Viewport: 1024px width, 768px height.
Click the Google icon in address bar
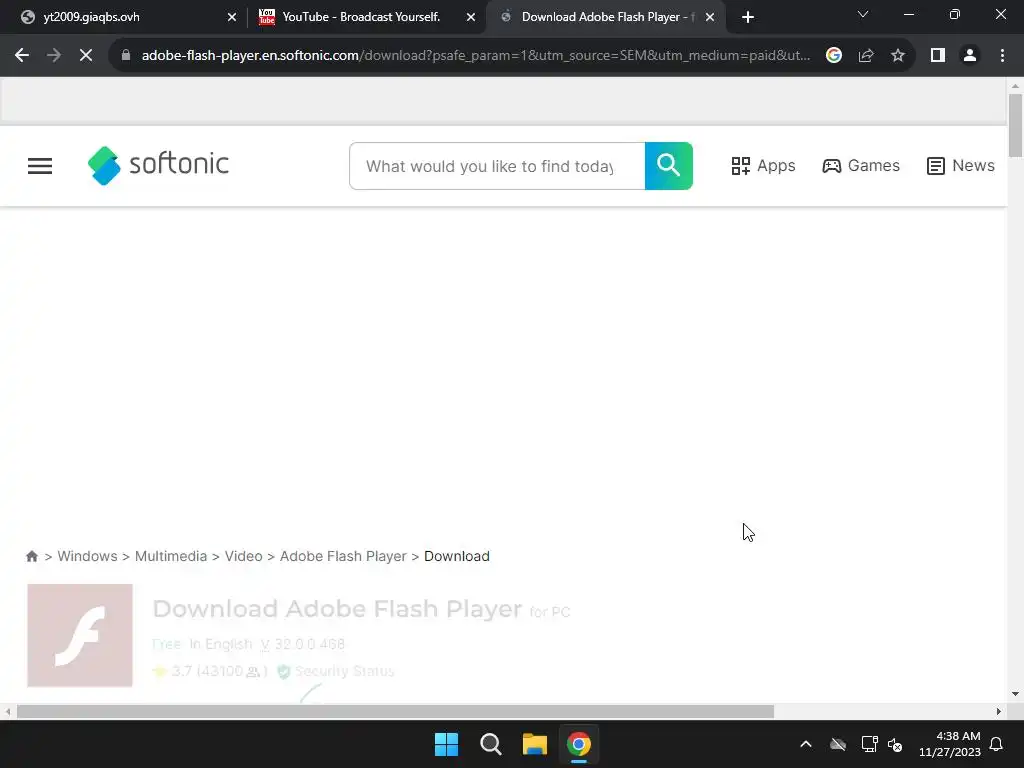(x=834, y=56)
